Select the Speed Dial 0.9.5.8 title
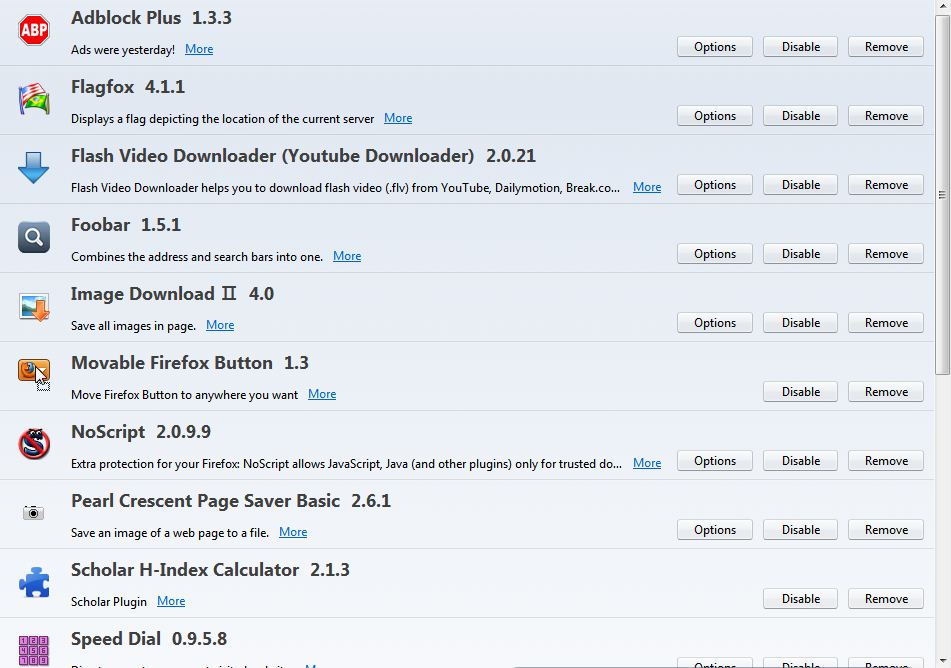The image size is (951, 668). click(x=149, y=639)
